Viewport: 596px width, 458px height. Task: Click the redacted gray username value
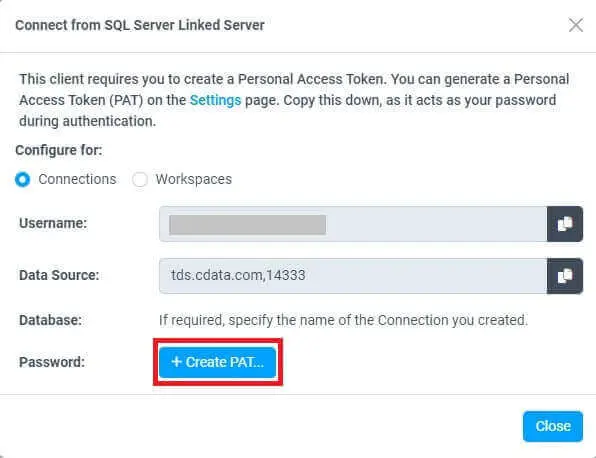click(247, 225)
